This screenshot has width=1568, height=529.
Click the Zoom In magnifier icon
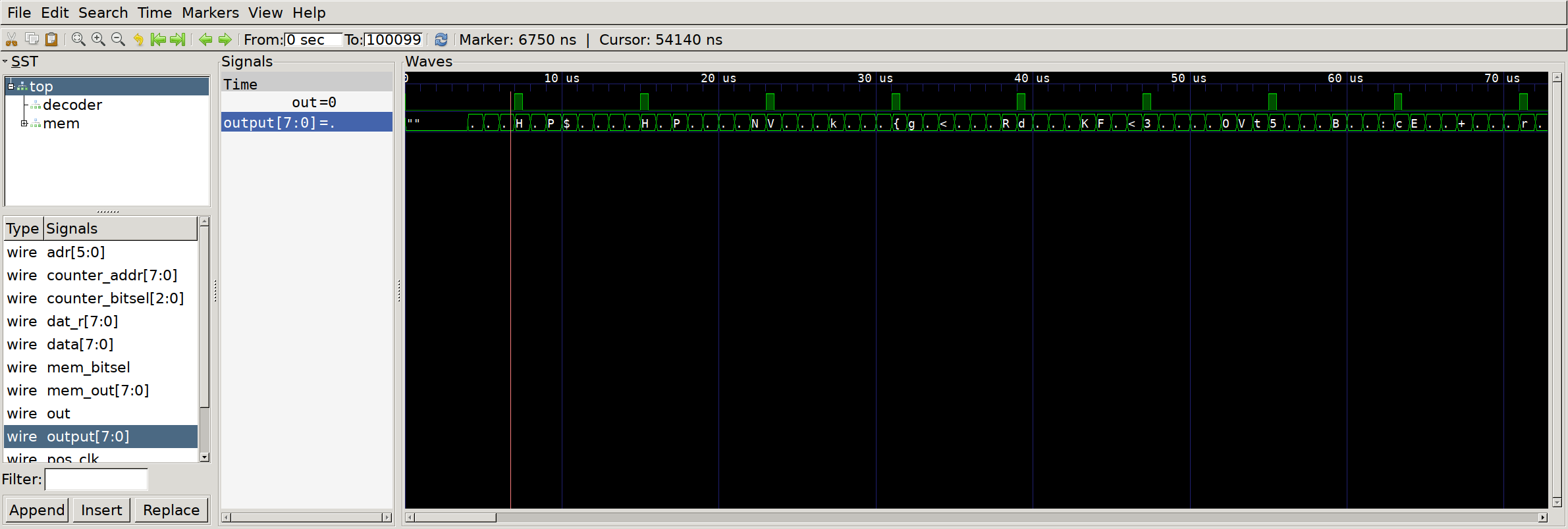pos(98,39)
